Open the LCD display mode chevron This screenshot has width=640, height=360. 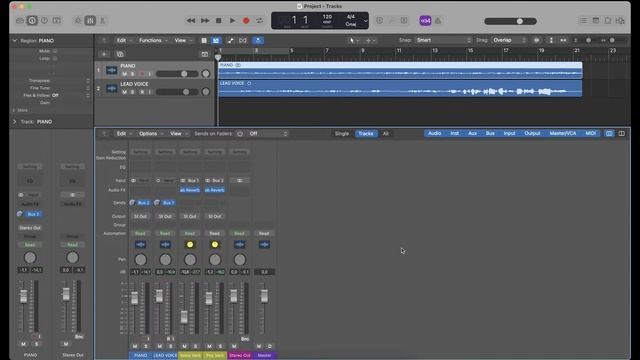click(365, 21)
